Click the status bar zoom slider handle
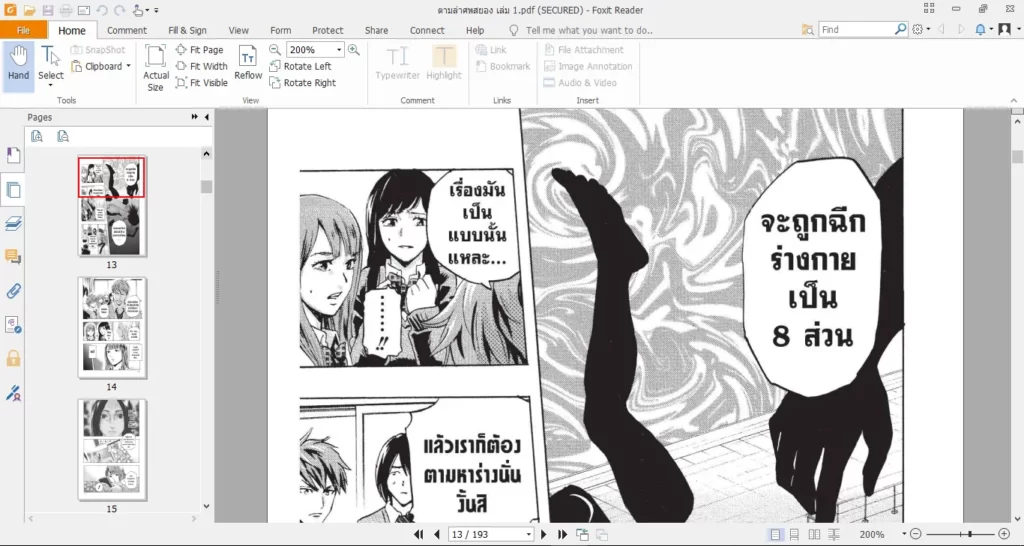Viewport: 1024px width, 546px height. (970, 534)
